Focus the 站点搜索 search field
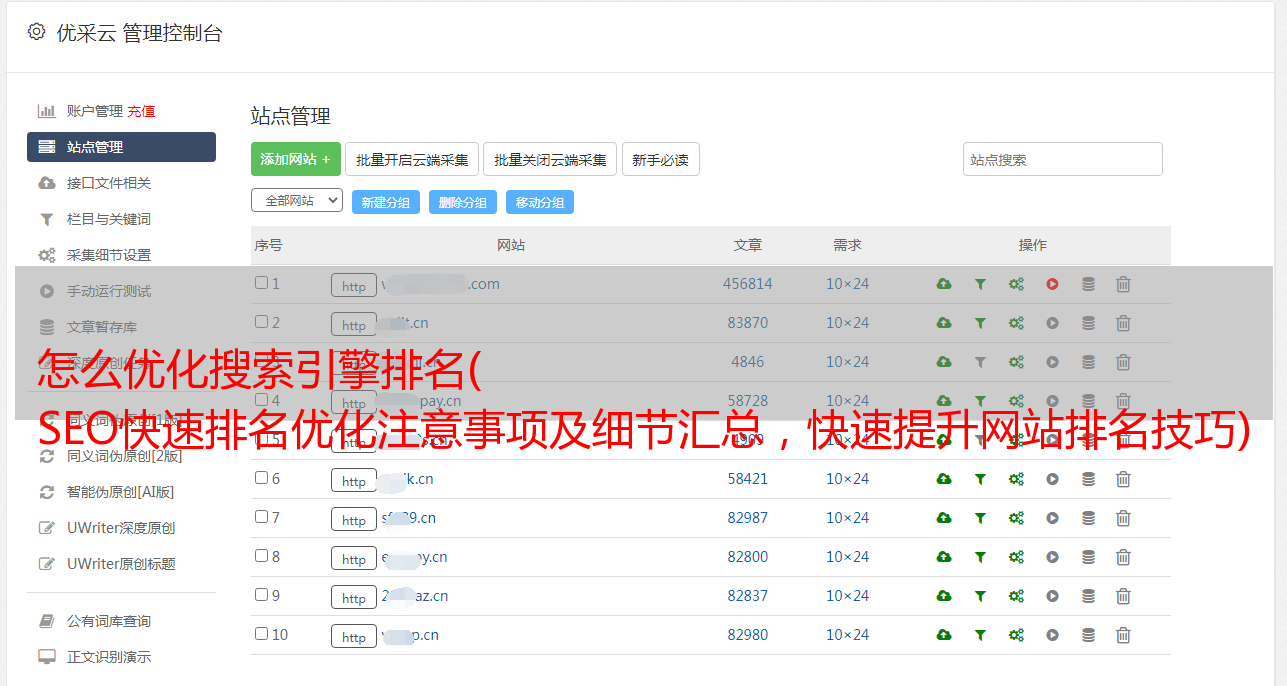The height and width of the screenshot is (686, 1287). tap(1063, 159)
